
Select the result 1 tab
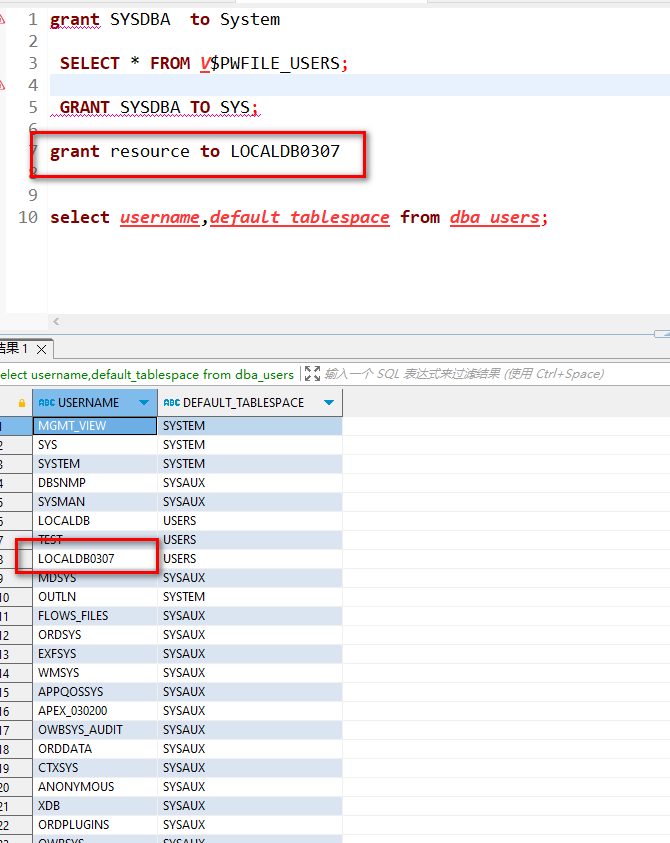click(x=14, y=348)
